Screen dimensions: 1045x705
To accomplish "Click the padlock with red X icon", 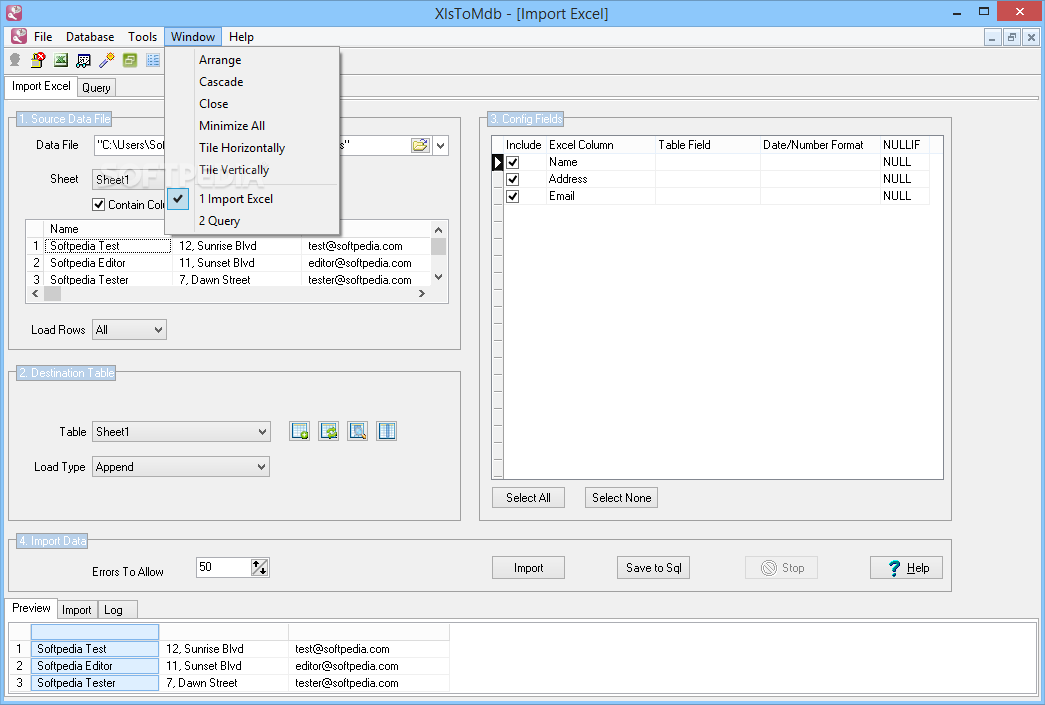I will point(38,61).
